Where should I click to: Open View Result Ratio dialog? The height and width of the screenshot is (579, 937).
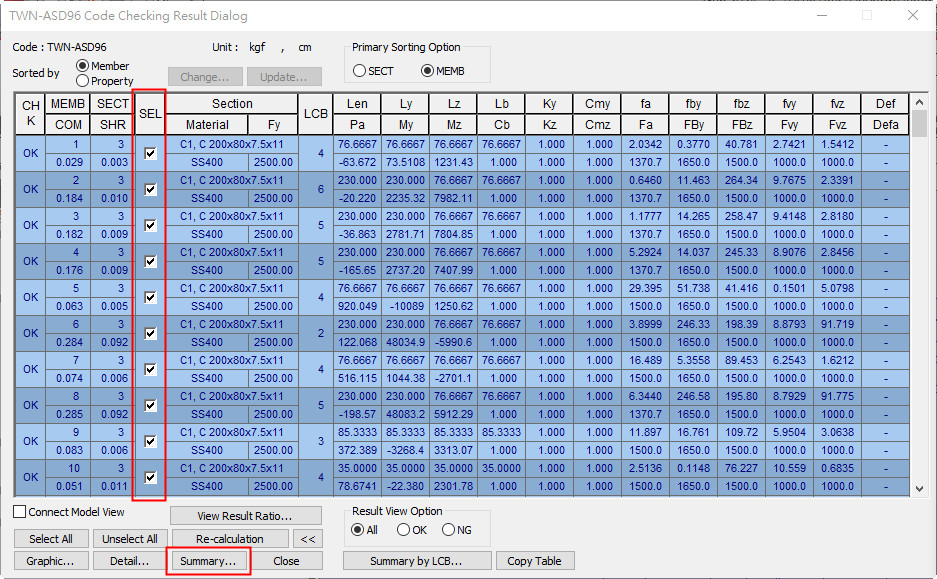(x=245, y=516)
